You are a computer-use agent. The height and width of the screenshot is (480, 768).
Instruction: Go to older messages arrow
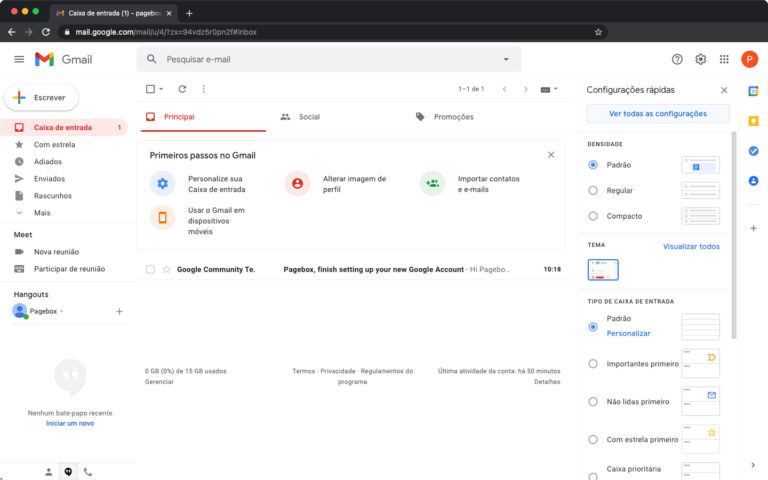(526, 89)
